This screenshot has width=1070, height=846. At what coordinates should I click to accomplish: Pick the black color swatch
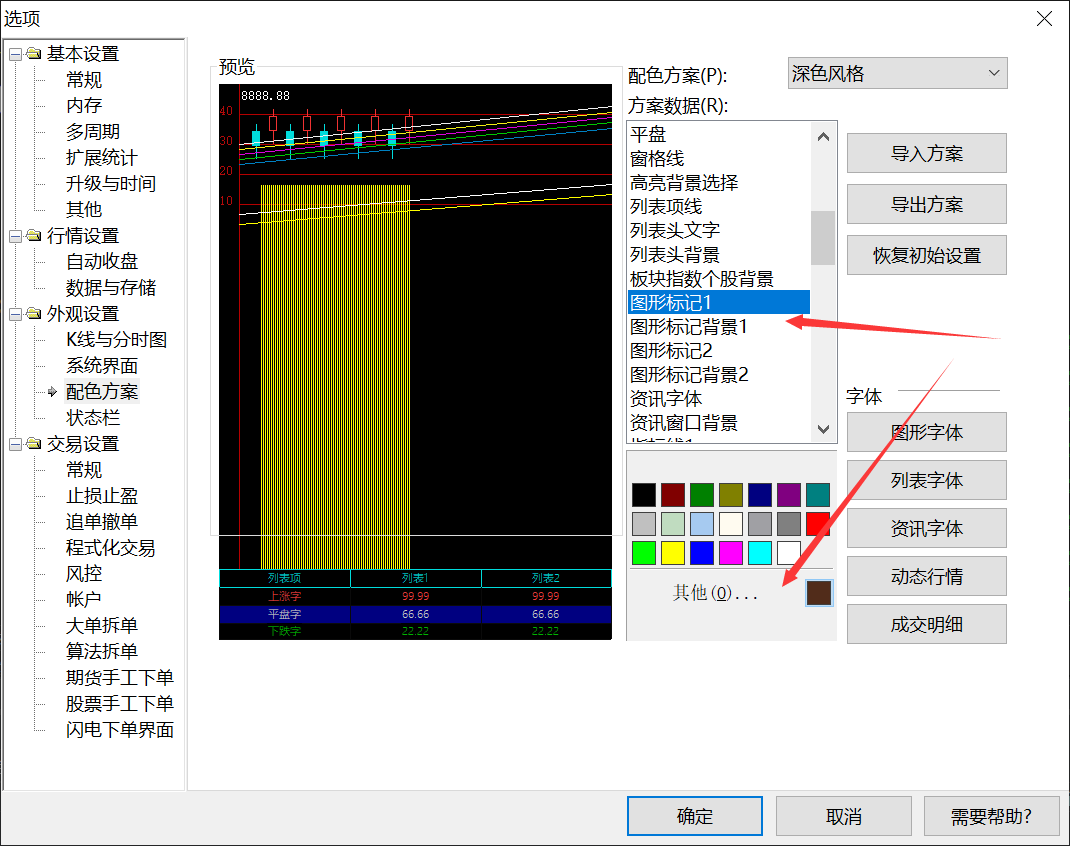click(x=644, y=495)
